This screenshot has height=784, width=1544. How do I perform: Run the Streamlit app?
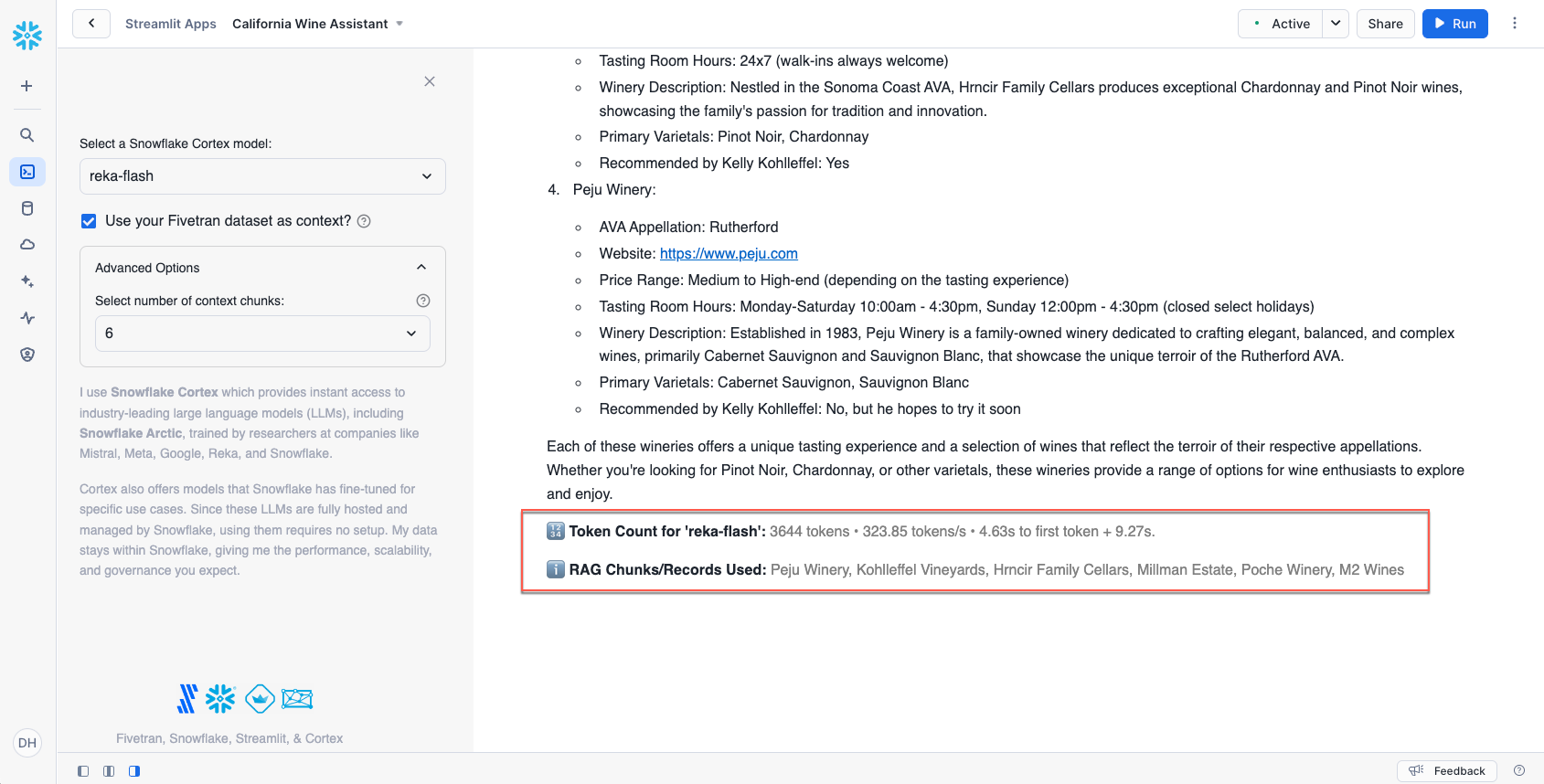pyautogui.click(x=1454, y=24)
